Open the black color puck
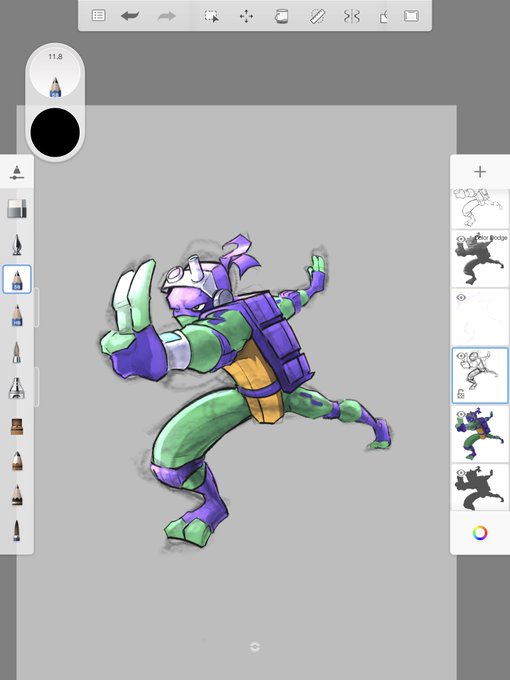This screenshot has width=510, height=680. point(55,132)
